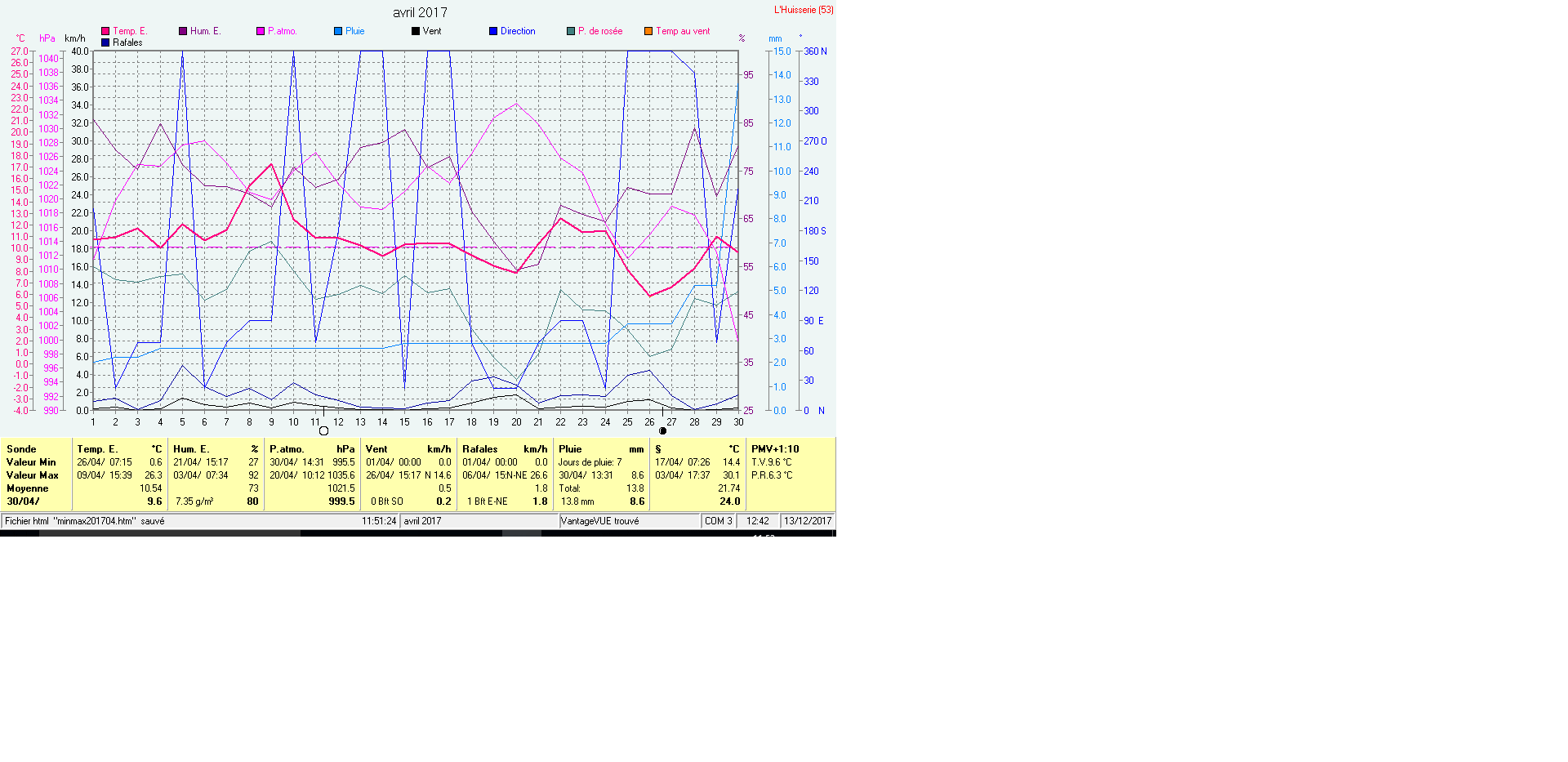The image size is (1568, 762).
Task: Click the '12:42' clock in status bar
Action: tap(758, 521)
